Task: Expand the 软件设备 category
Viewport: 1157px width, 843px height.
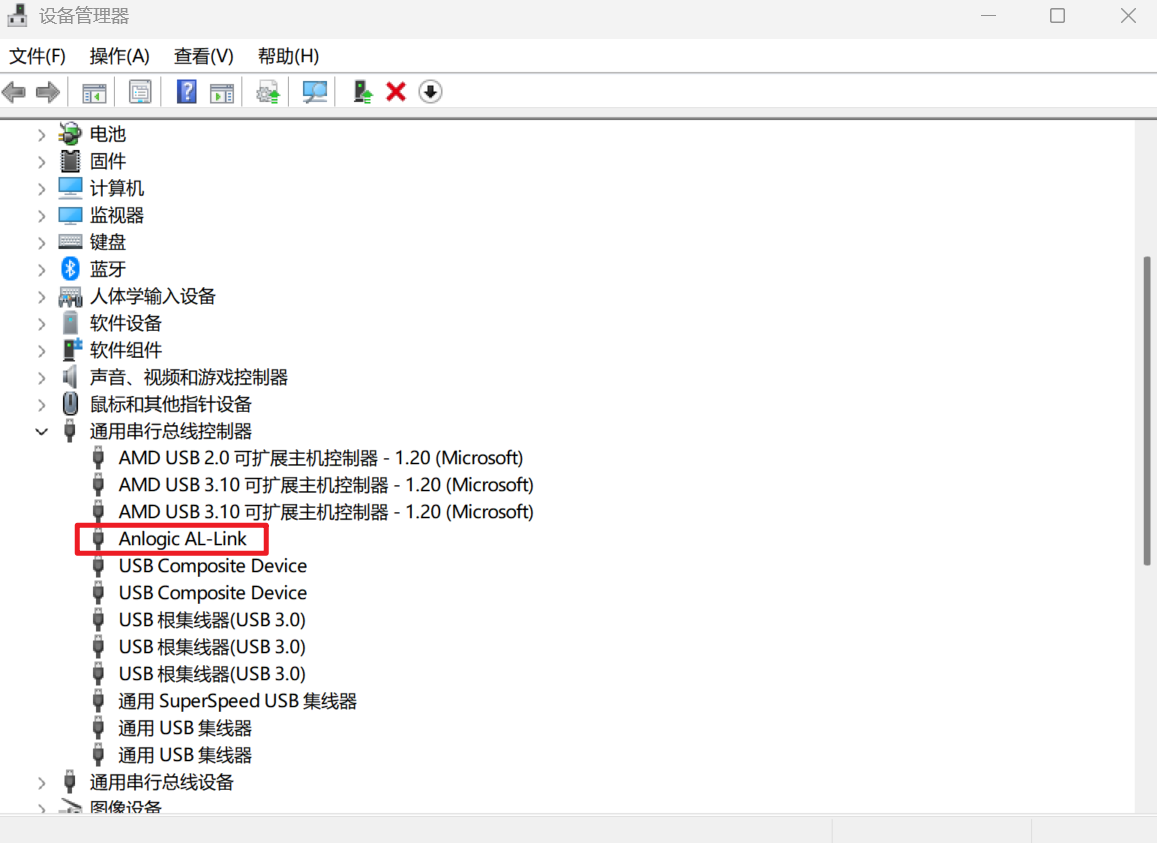Action: pyautogui.click(x=41, y=324)
